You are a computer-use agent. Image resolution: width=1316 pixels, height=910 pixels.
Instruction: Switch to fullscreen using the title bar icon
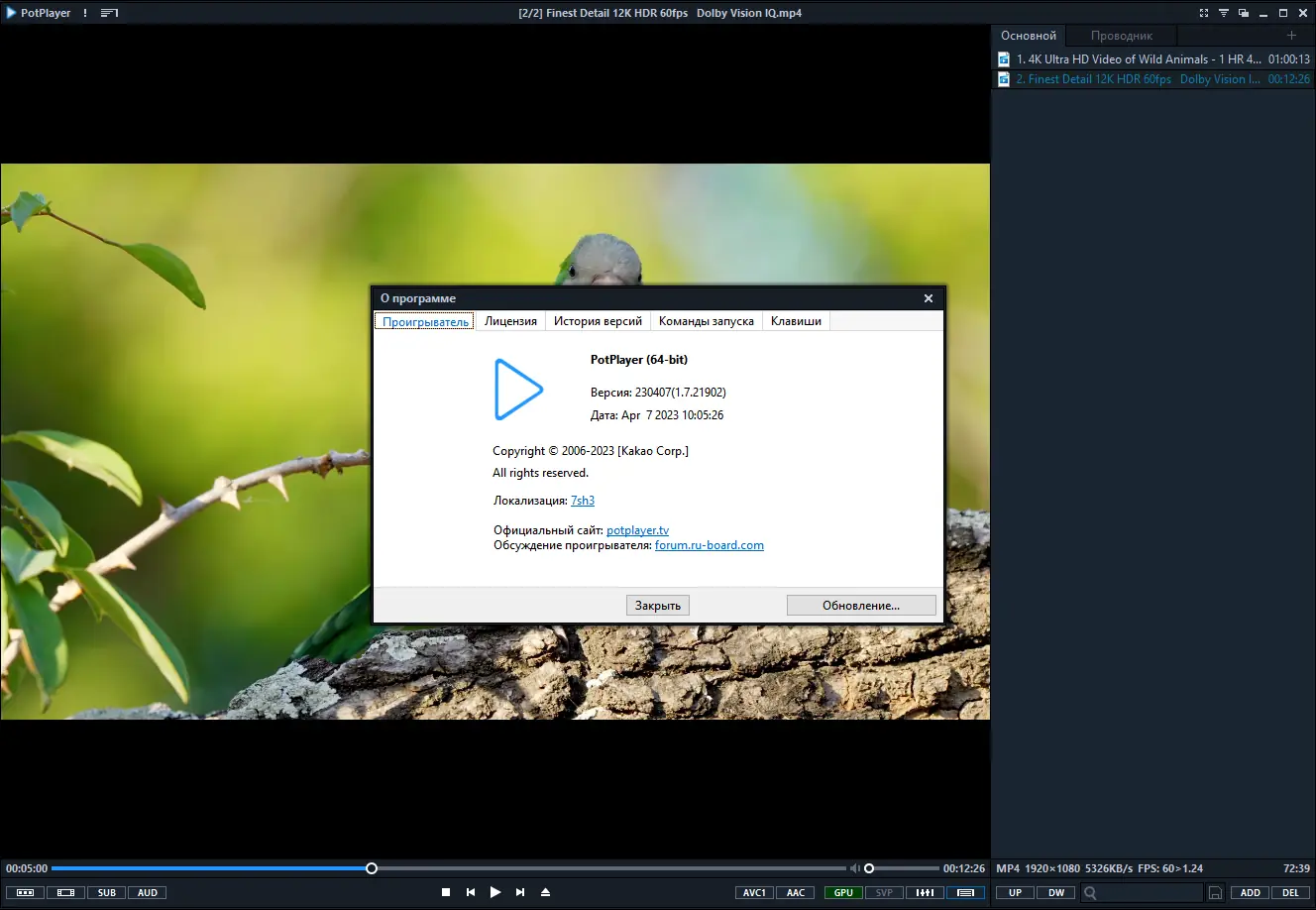(x=1204, y=13)
